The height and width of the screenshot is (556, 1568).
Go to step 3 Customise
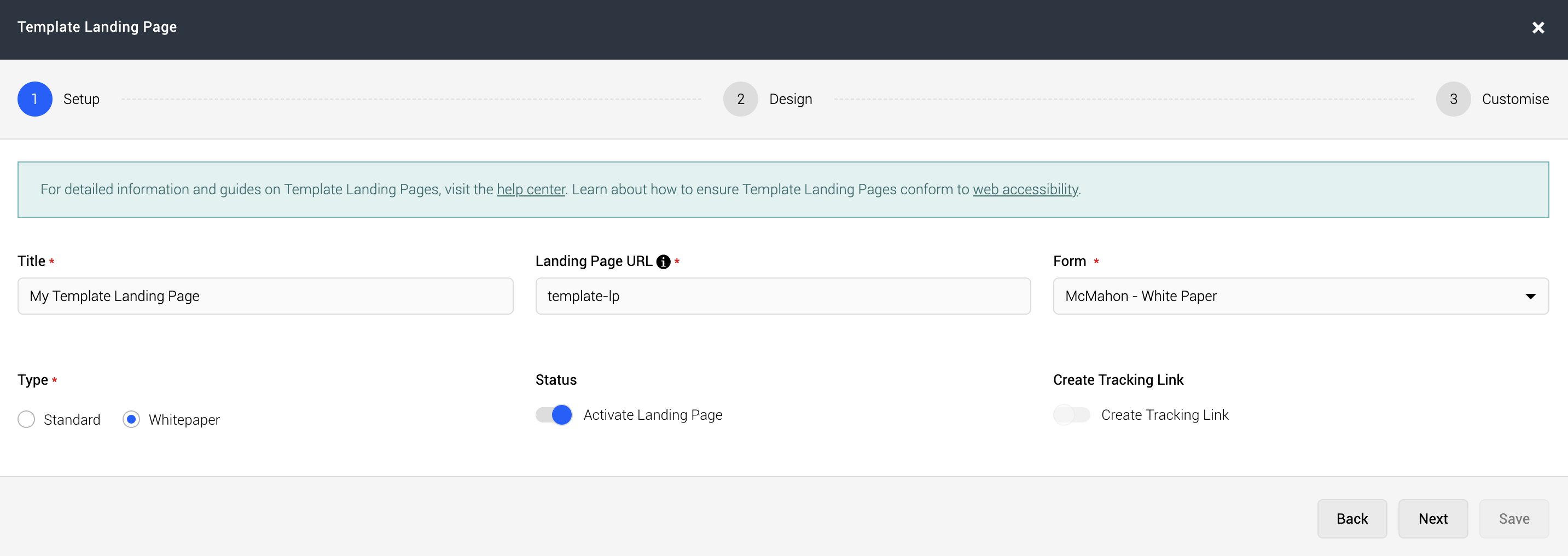[x=1453, y=99]
